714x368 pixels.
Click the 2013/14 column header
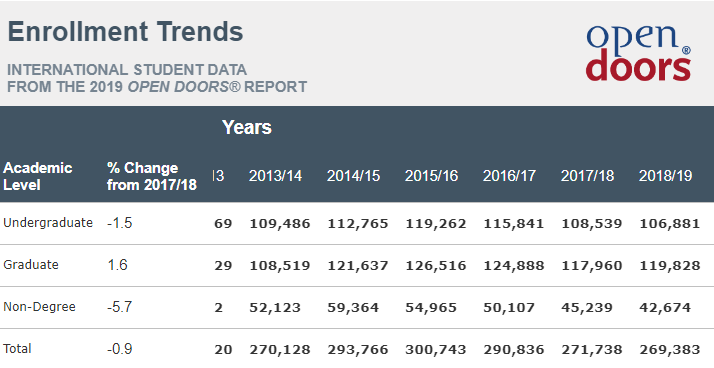275,176
